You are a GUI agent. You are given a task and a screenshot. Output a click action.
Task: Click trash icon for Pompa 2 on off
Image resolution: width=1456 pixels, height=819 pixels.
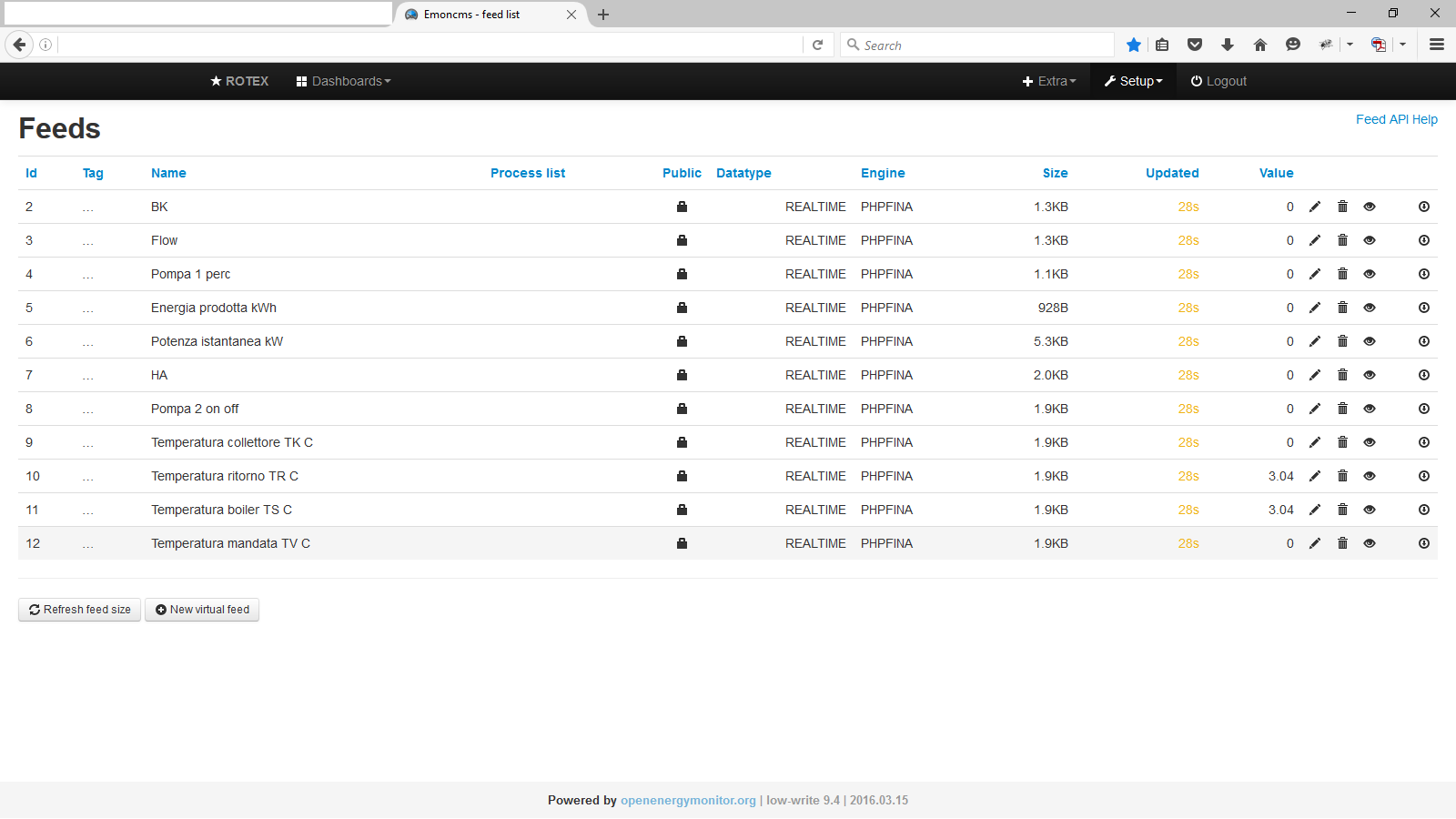[x=1342, y=409]
